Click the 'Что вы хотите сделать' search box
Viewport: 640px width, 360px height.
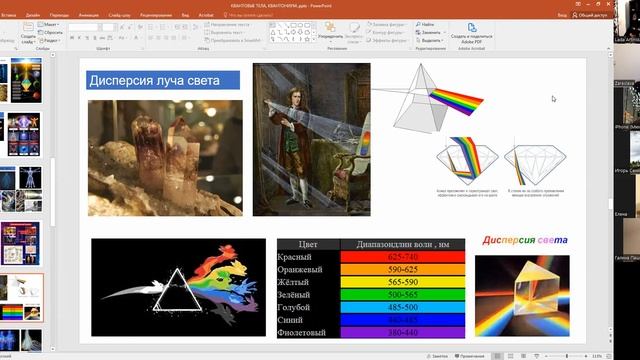(248, 15)
